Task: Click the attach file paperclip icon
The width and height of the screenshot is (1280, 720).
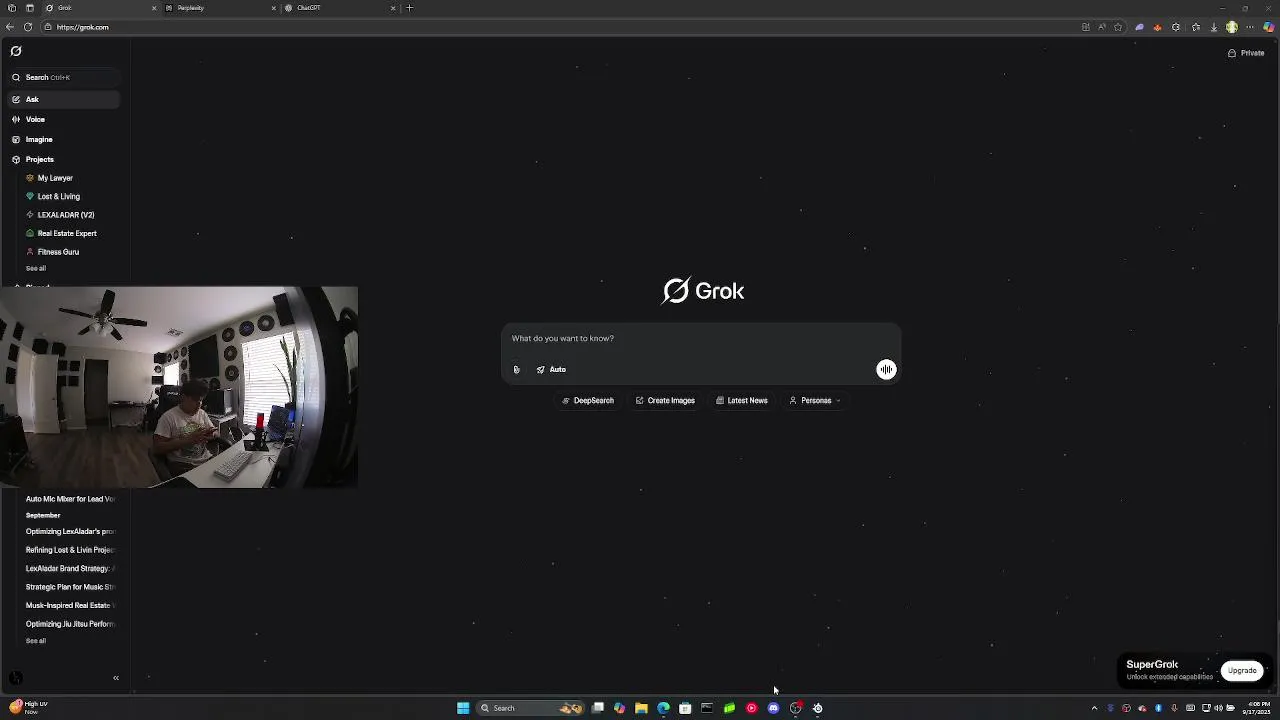Action: (517, 370)
